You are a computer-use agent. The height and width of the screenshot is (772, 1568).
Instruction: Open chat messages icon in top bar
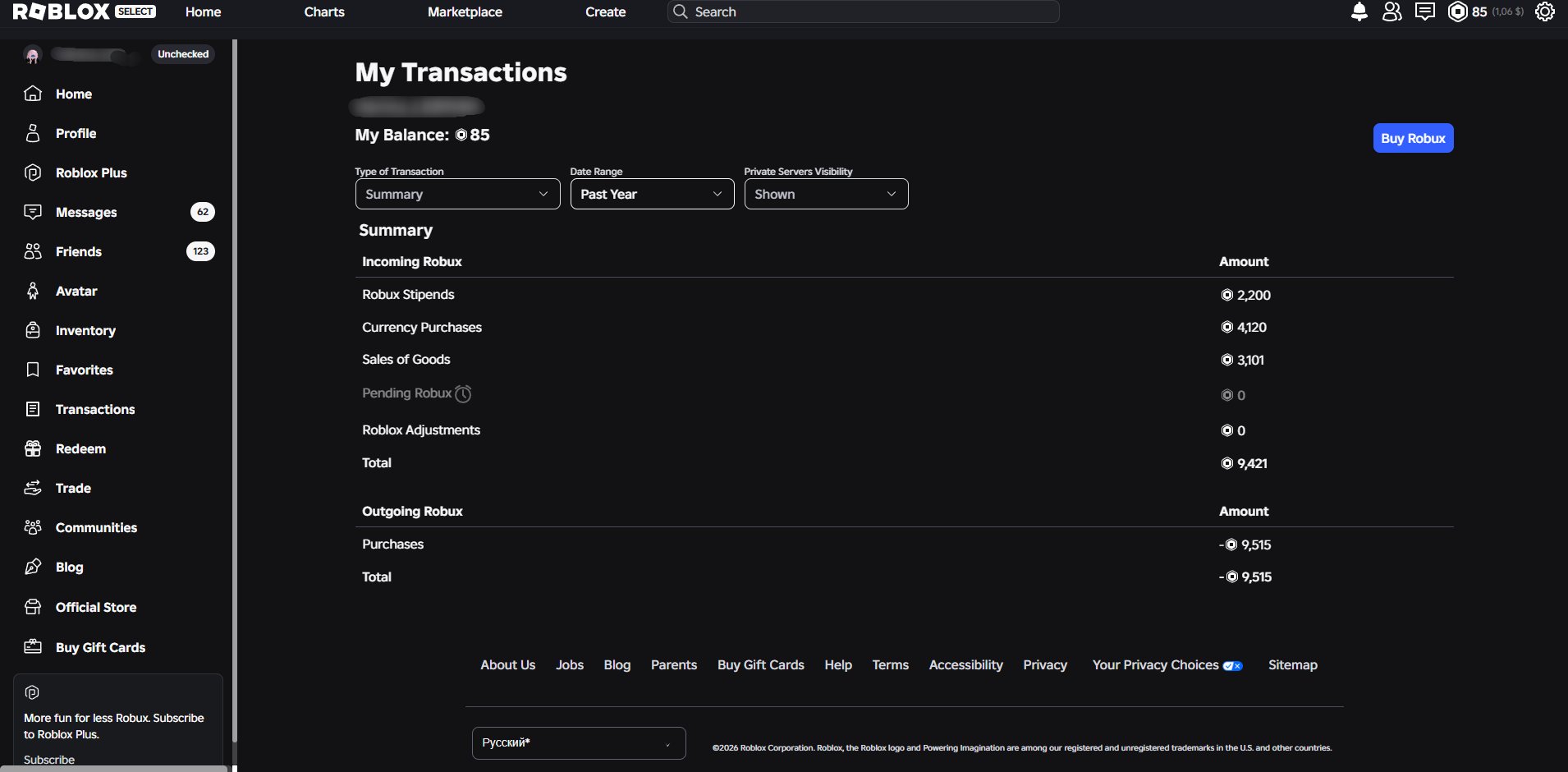click(x=1425, y=11)
